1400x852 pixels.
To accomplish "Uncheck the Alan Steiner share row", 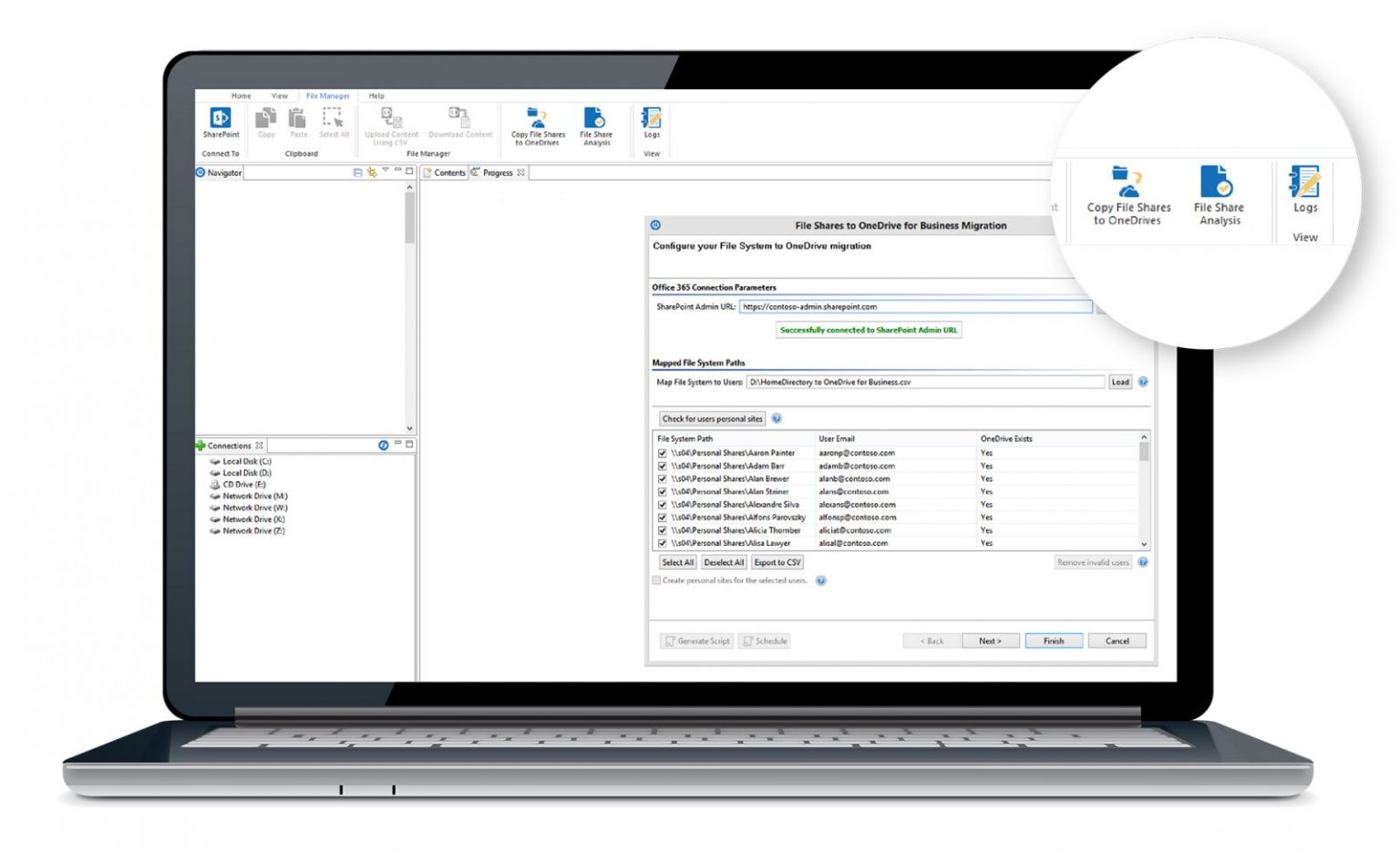I will (663, 491).
